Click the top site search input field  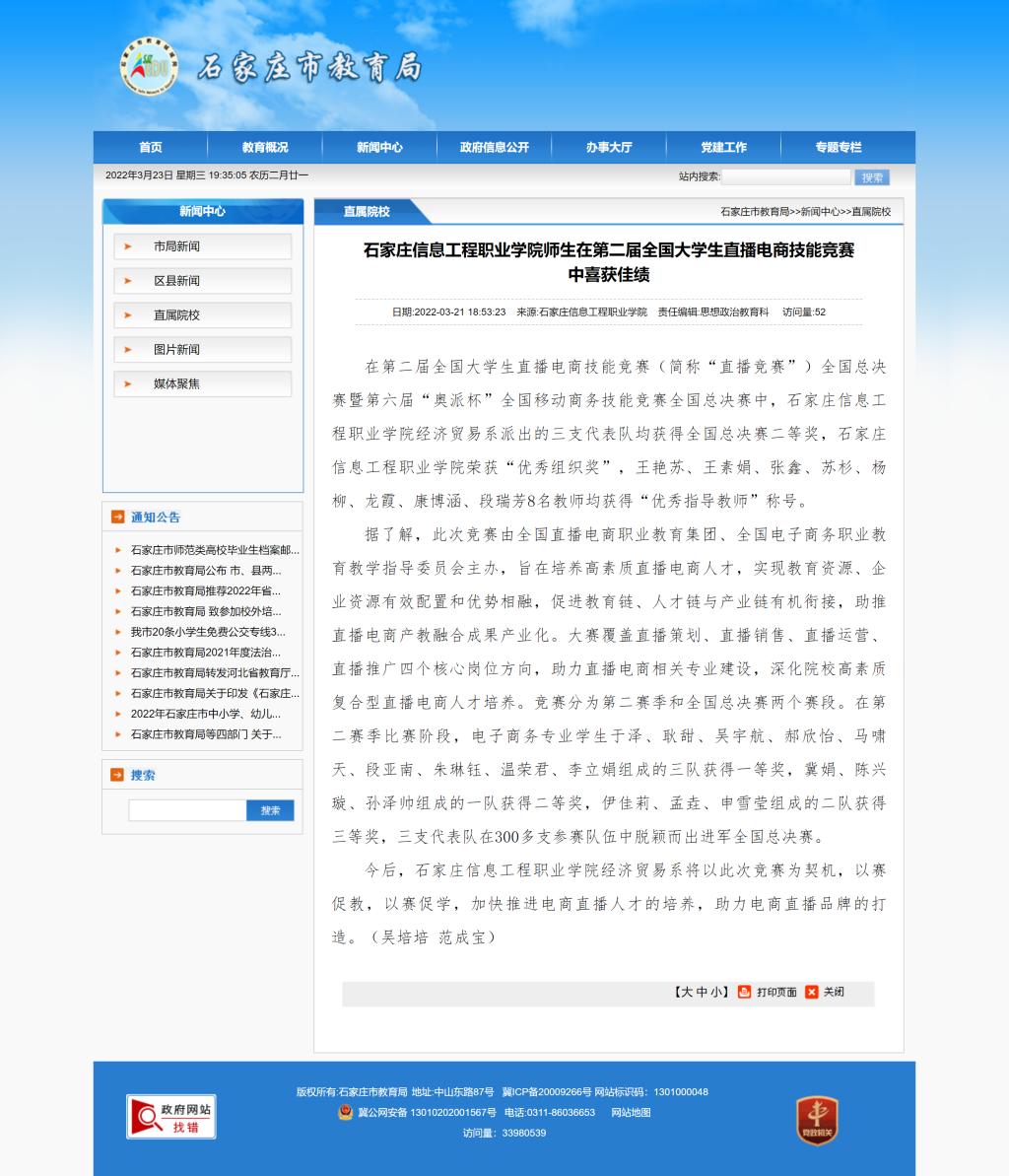pyautogui.click(x=785, y=177)
